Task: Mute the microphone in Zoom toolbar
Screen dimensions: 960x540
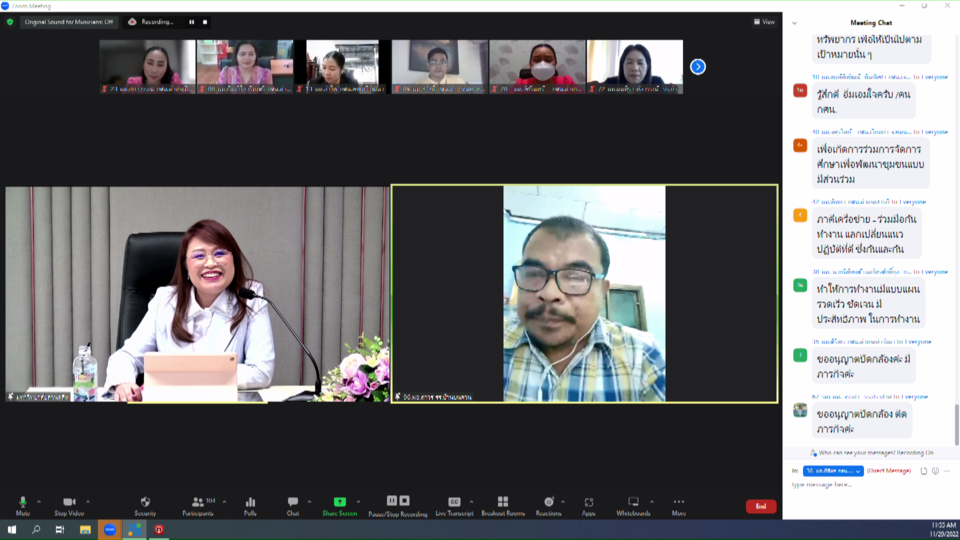Action: pos(23,506)
